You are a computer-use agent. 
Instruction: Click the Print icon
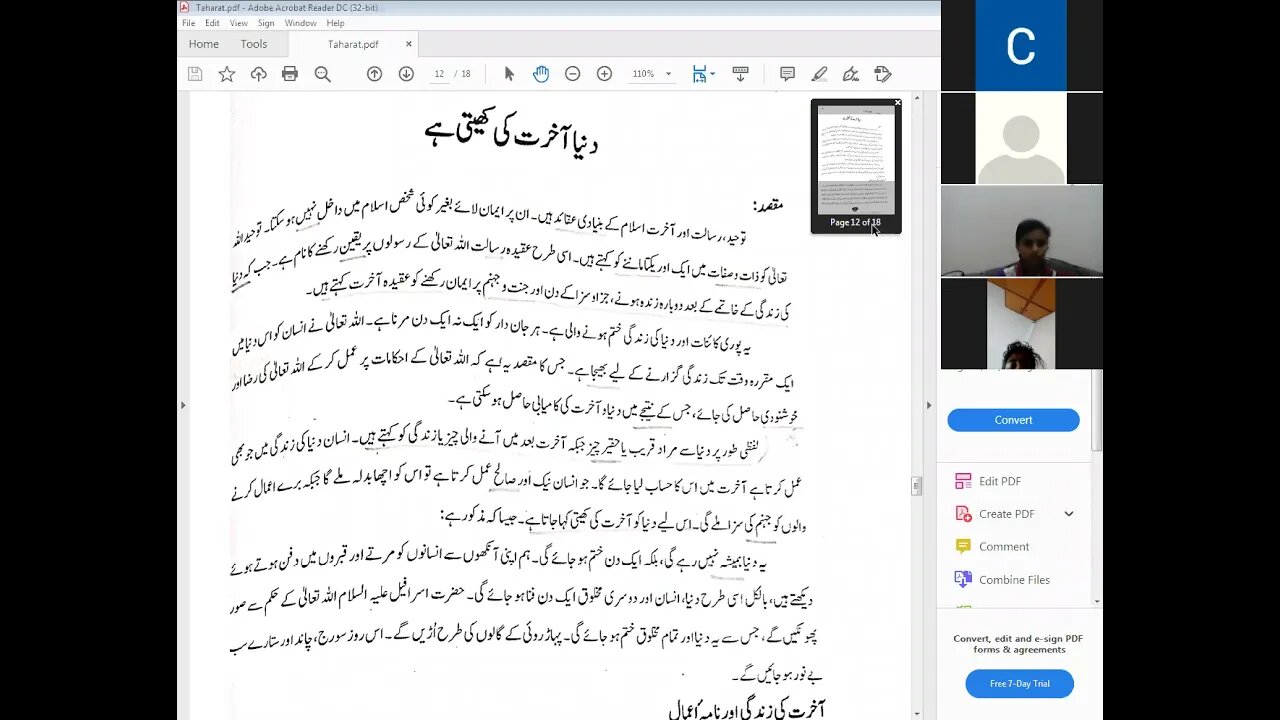290,74
